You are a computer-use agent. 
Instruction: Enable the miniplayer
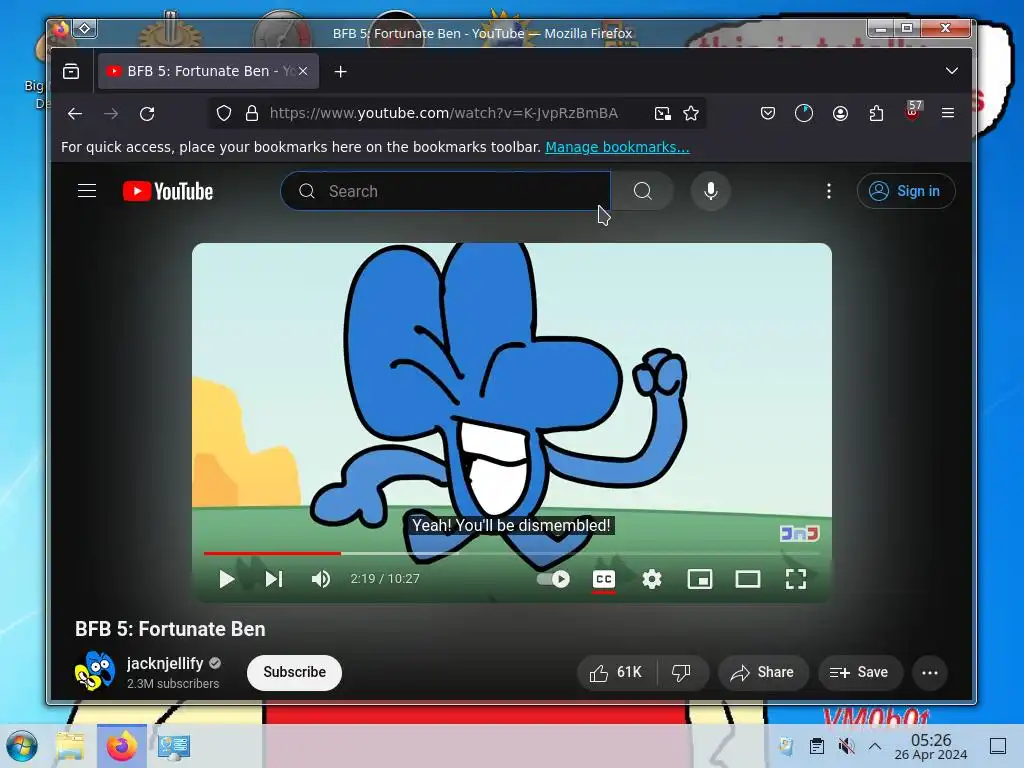(699, 579)
